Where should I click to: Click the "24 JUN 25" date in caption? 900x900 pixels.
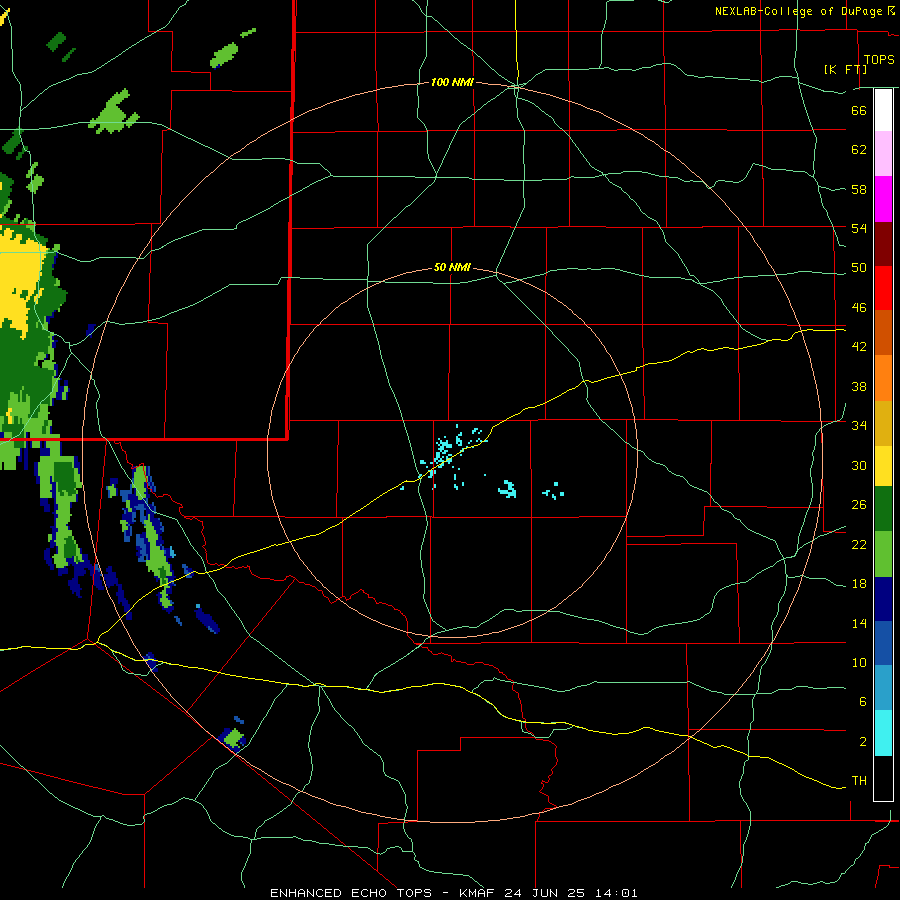[x=545, y=893]
